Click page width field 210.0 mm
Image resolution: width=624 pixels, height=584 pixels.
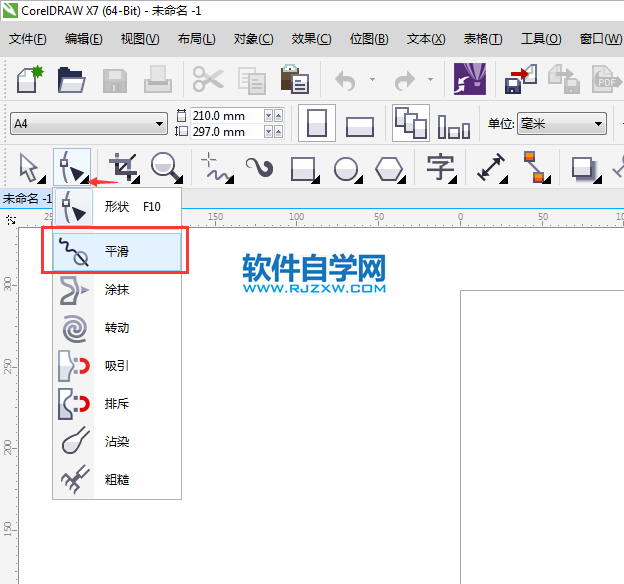[227, 116]
